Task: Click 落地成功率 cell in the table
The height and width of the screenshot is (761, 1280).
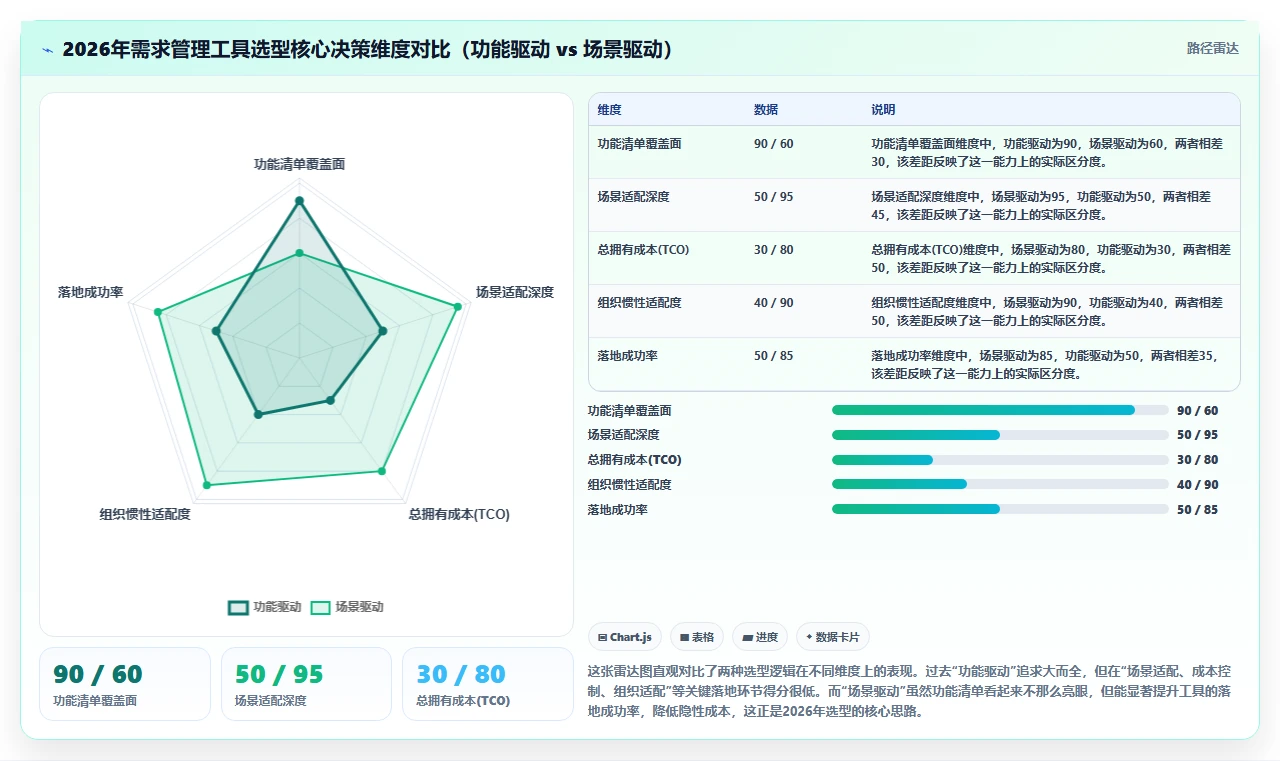Action: [628, 356]
